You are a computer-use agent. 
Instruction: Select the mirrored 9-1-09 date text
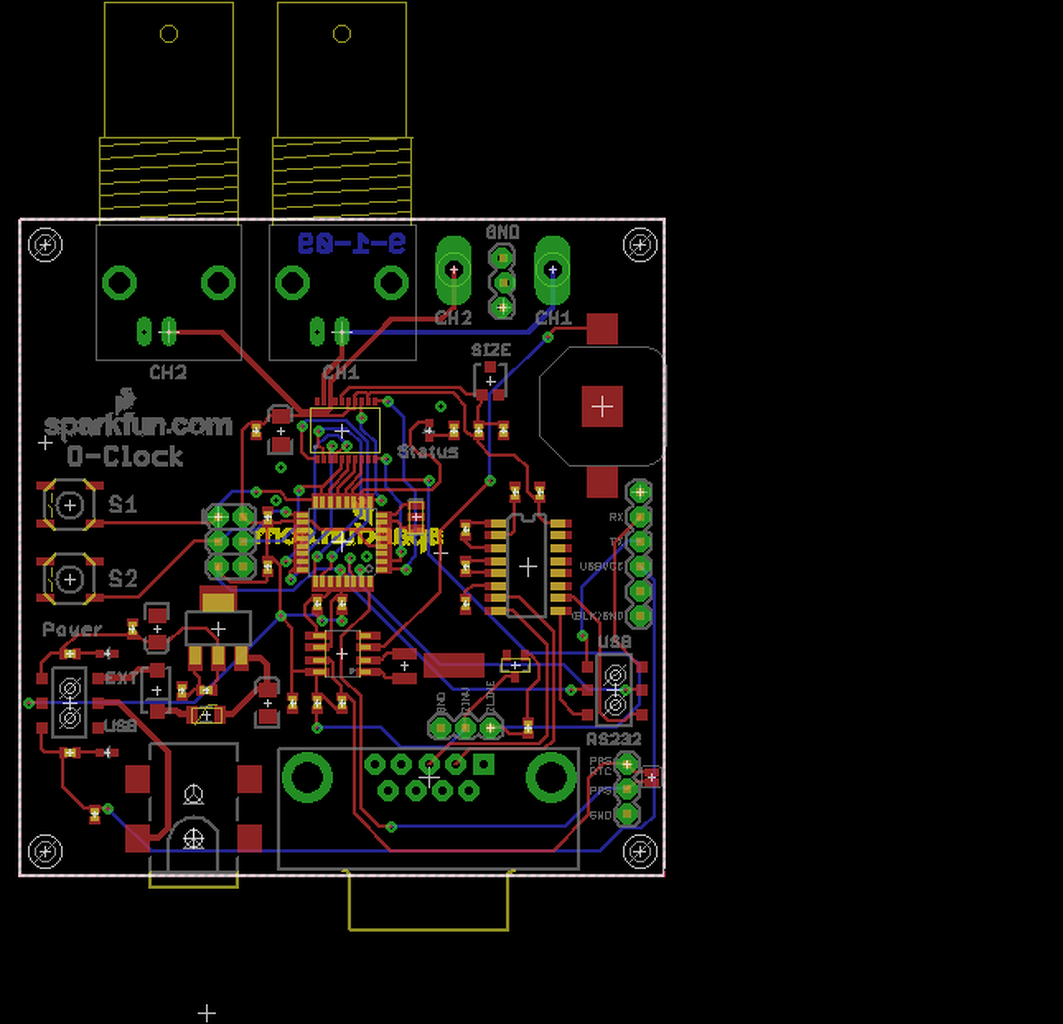pos(352,243)
